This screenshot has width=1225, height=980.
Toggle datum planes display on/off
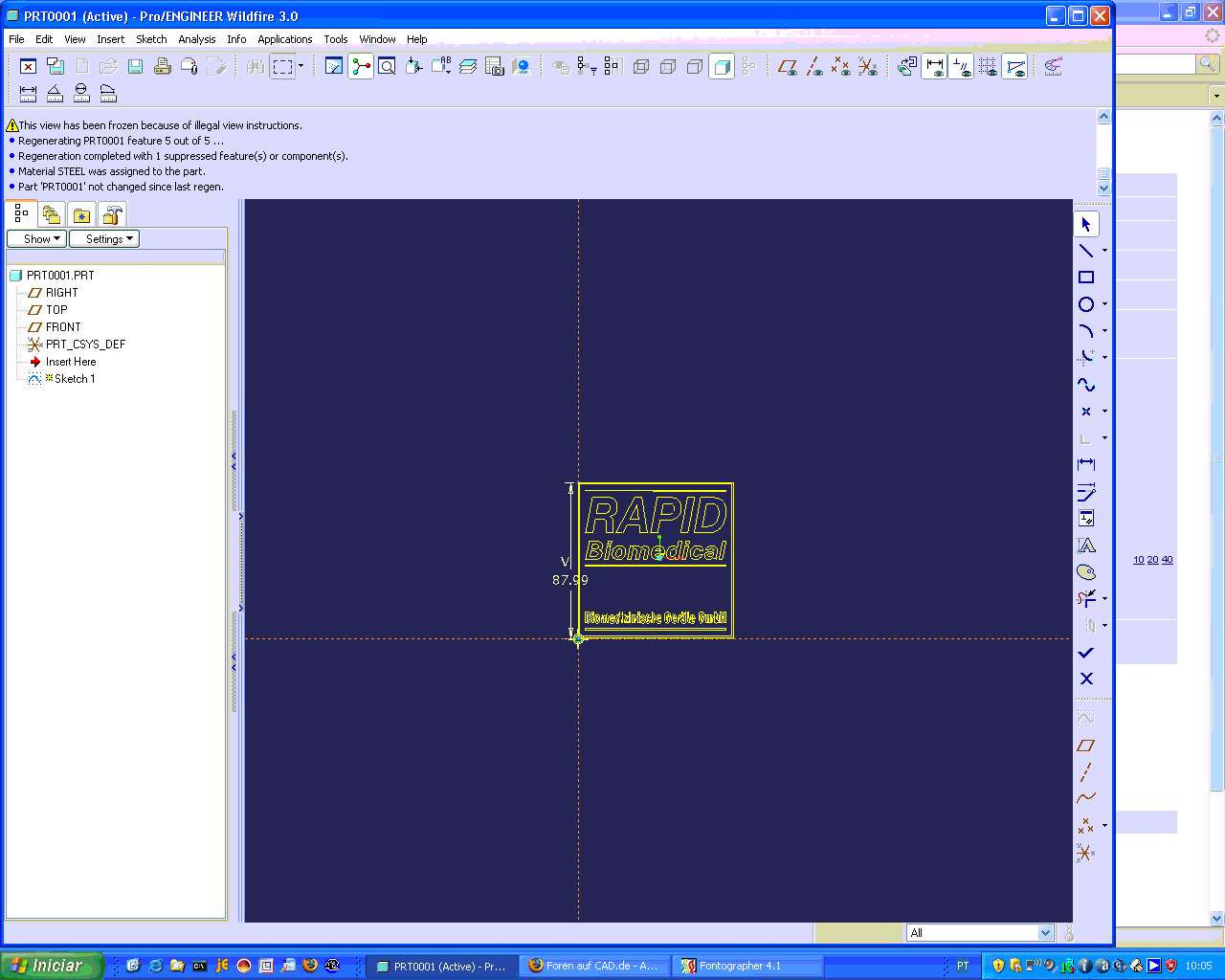pos(788,66)
